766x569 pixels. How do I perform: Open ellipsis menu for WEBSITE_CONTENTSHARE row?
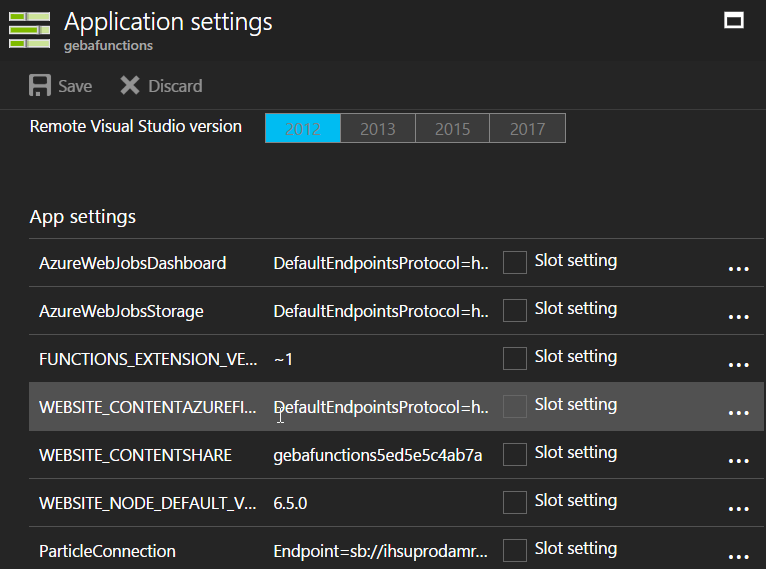coord(738,460)
